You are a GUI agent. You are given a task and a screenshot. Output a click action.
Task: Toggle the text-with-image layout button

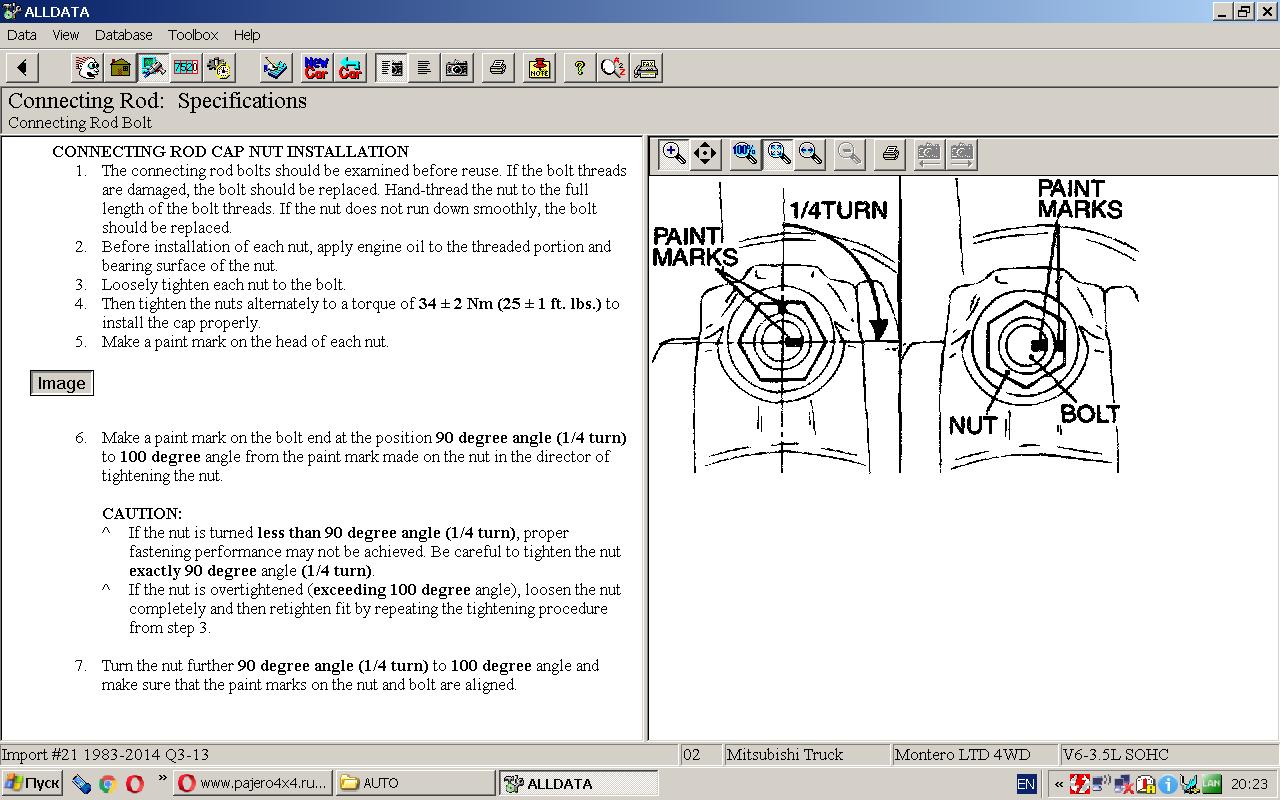(392, 68)
